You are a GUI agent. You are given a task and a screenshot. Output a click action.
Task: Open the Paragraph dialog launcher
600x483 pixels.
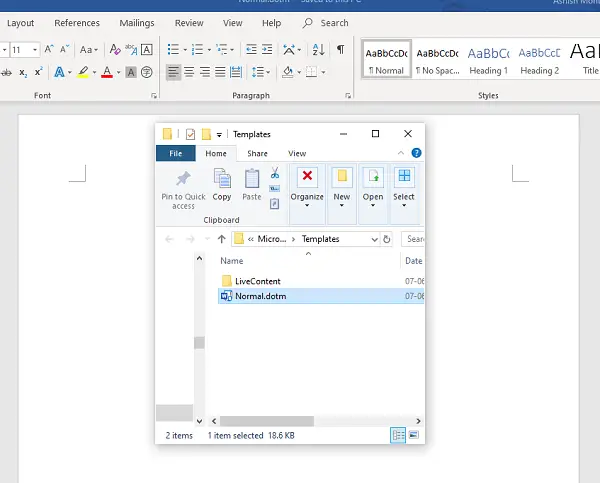[x=348, y=96]
